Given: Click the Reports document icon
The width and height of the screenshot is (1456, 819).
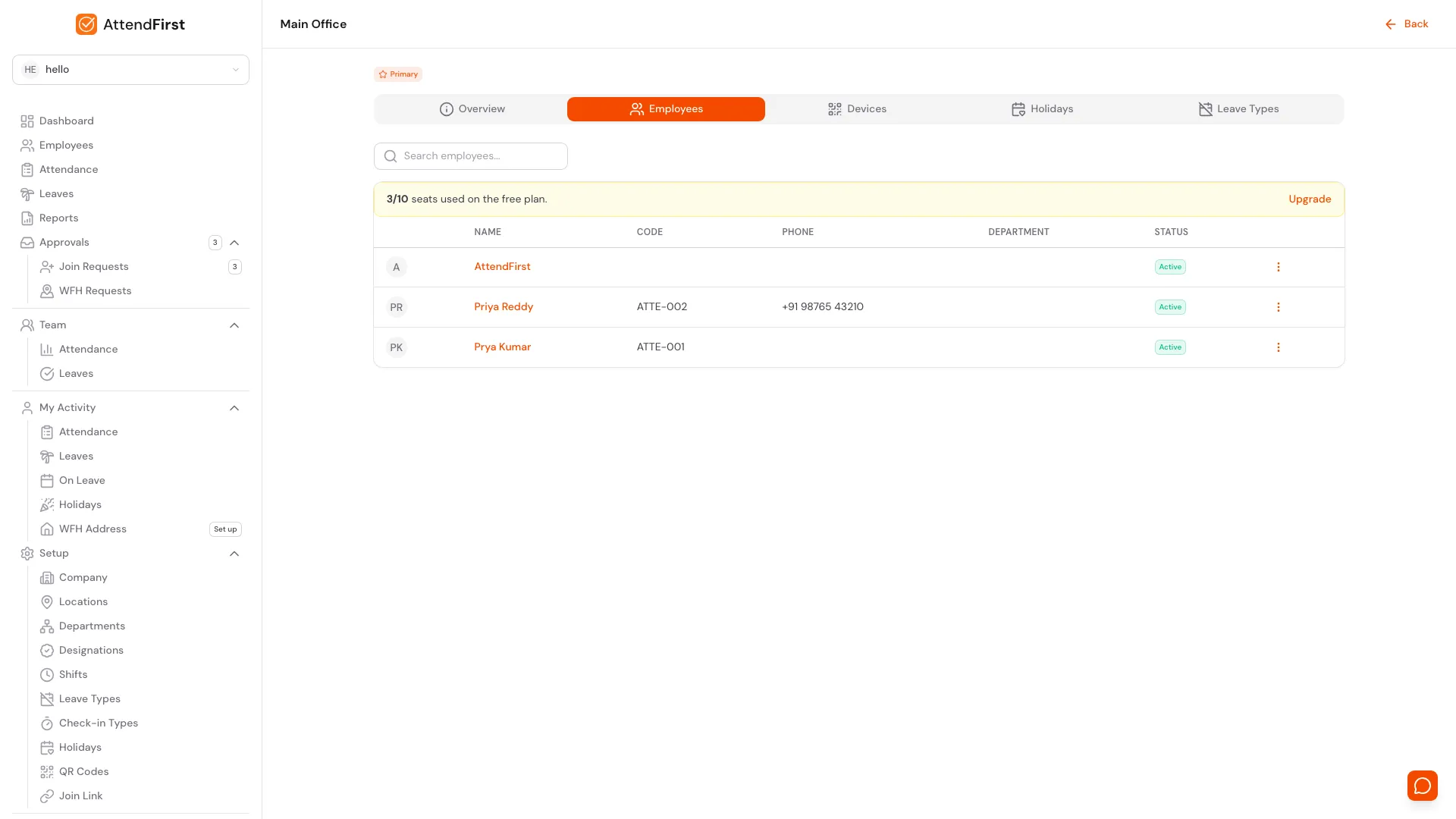Looking at the screenshot, I should click(27, 218).
